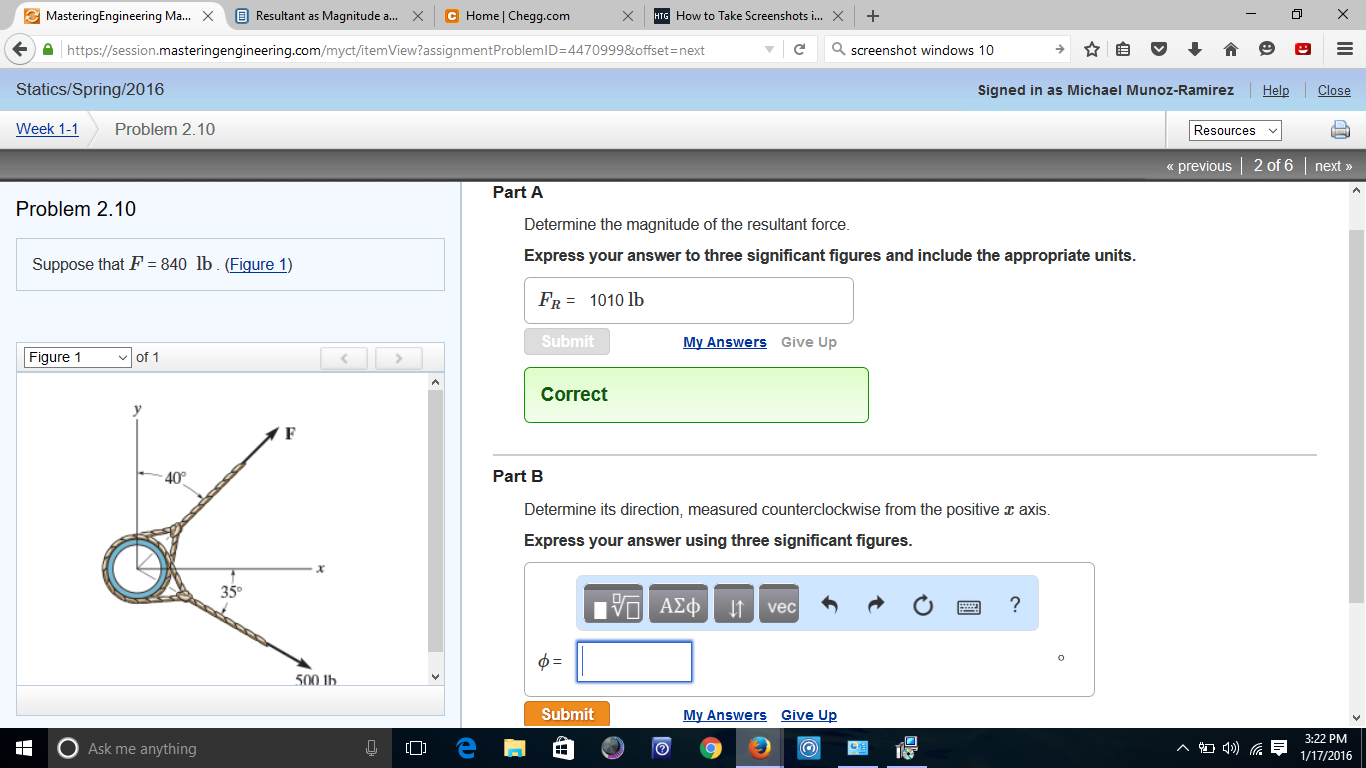The height and width of the screenshot is (768, 1366).
Task: Go to the next problem
Action: [x=1333, y=166]
